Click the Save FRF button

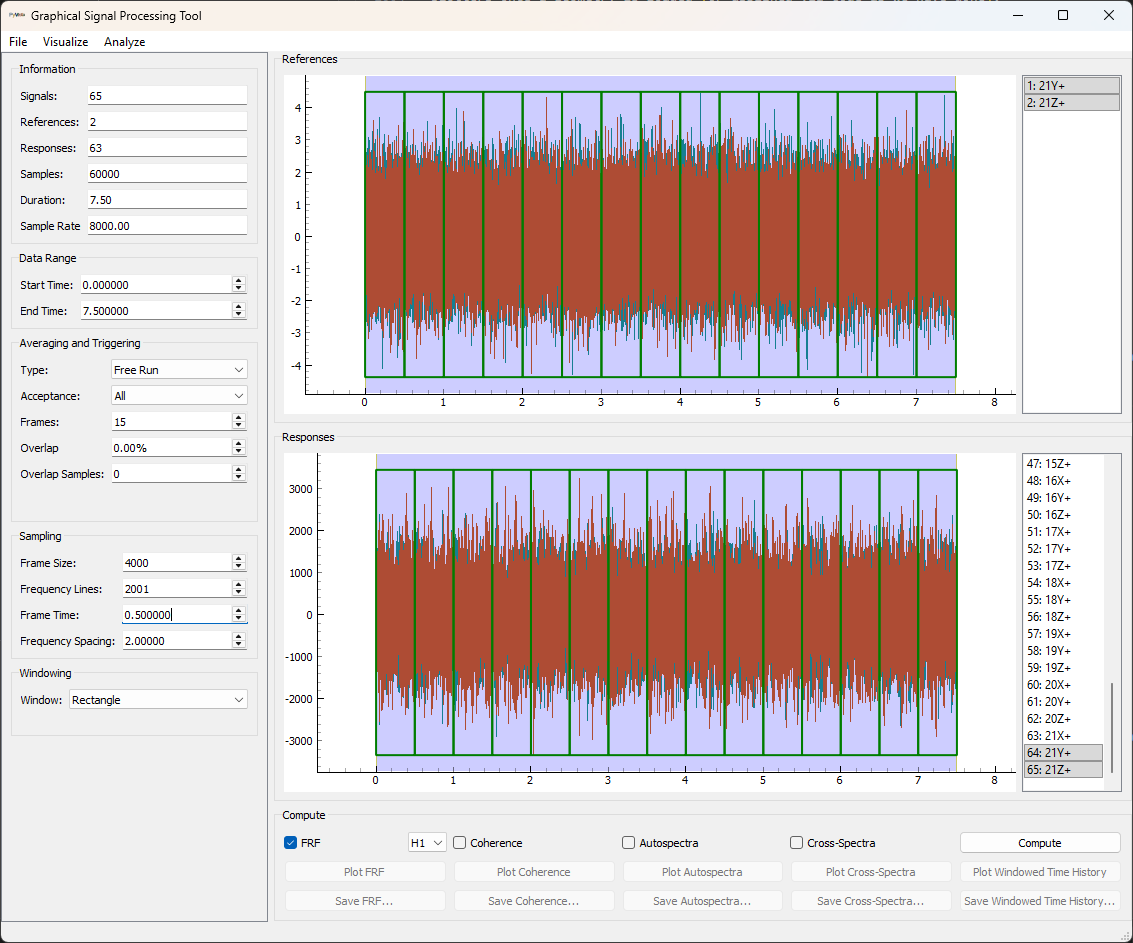365,900
